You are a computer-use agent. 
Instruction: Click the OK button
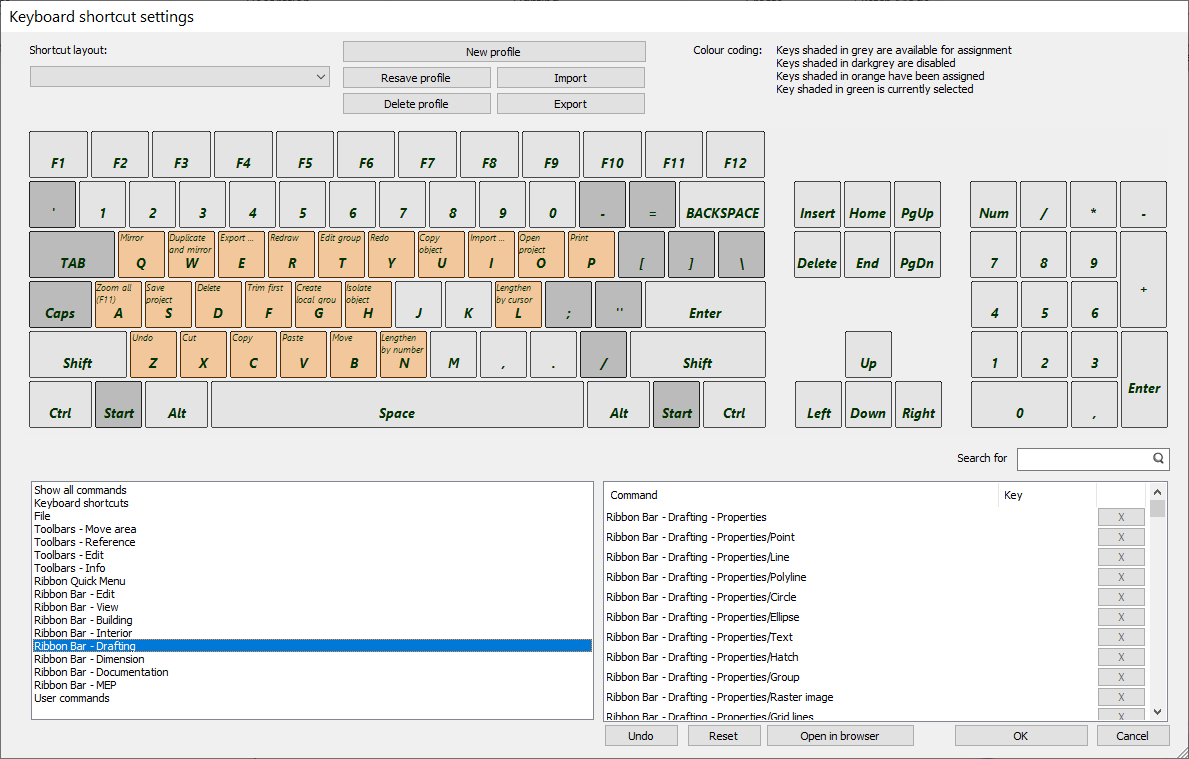coord(1021,735)
